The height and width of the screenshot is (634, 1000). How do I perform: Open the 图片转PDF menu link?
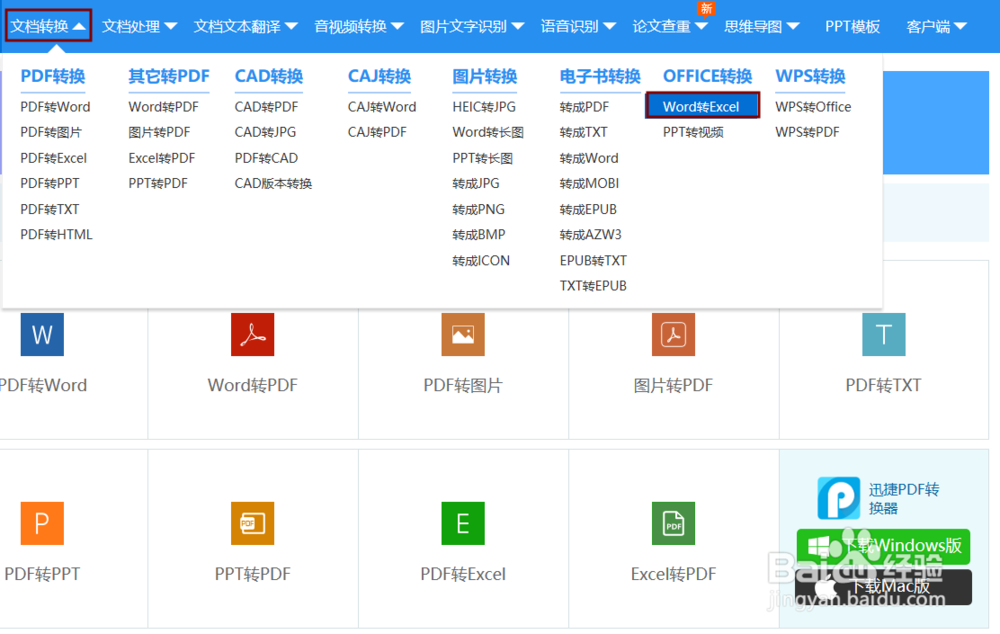tap(159, 132)
